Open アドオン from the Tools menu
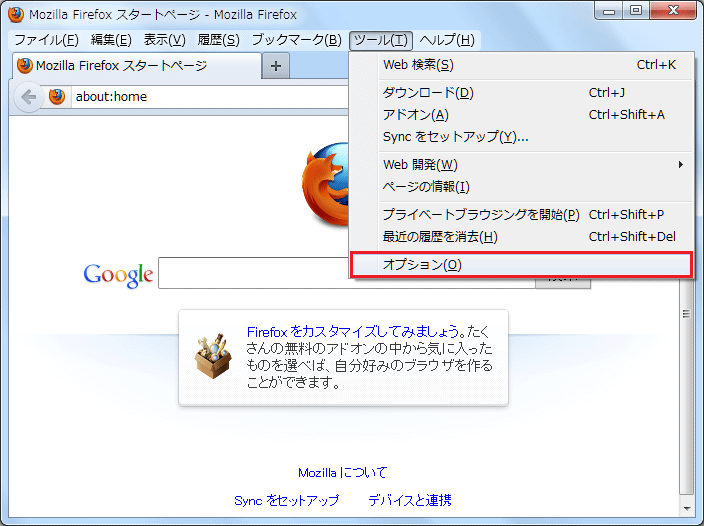704x526 pixels. click(x=415, y=115)
